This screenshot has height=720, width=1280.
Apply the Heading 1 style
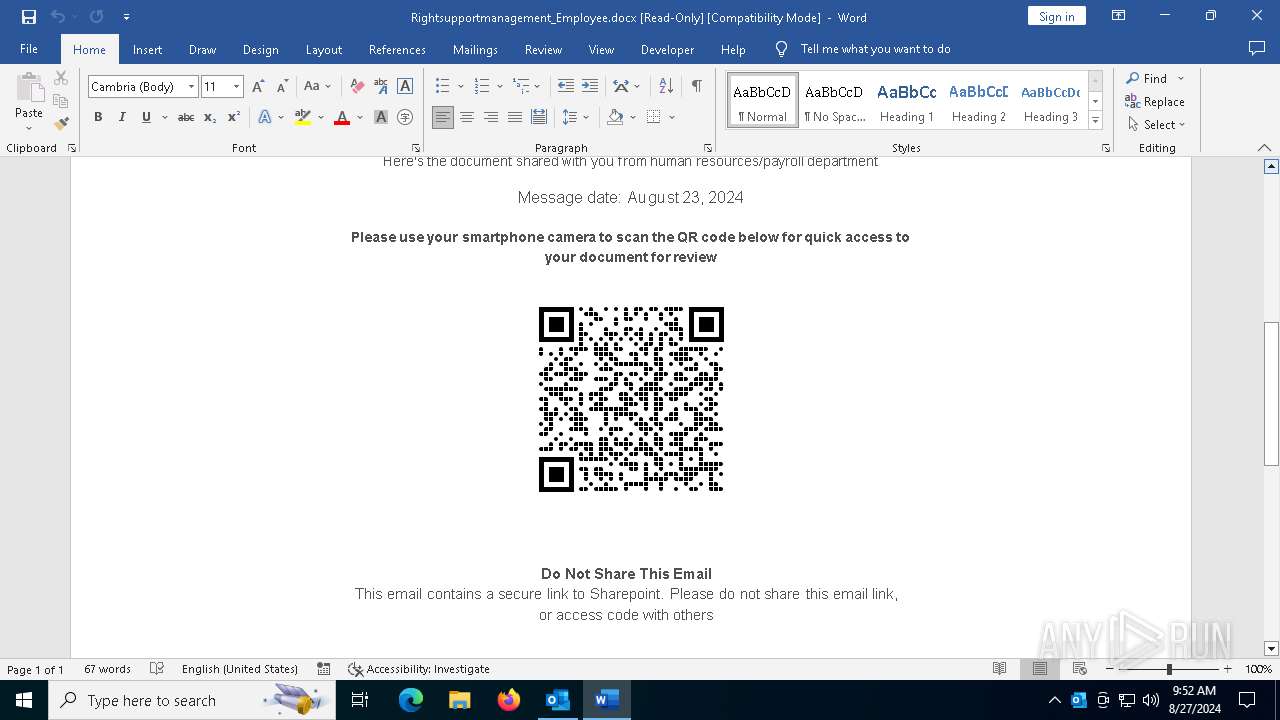click(906, 101)
